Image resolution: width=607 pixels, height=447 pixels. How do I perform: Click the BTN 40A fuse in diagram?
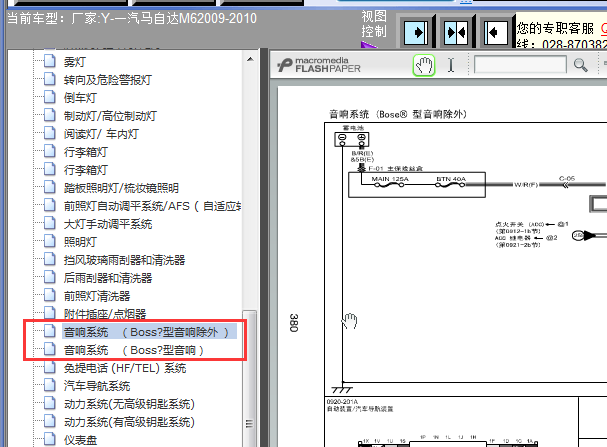(x=451, y=182)
